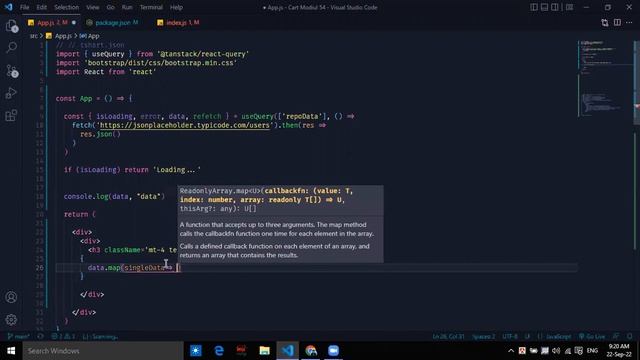Open the taskbar clock and date

tap(619, 351)
